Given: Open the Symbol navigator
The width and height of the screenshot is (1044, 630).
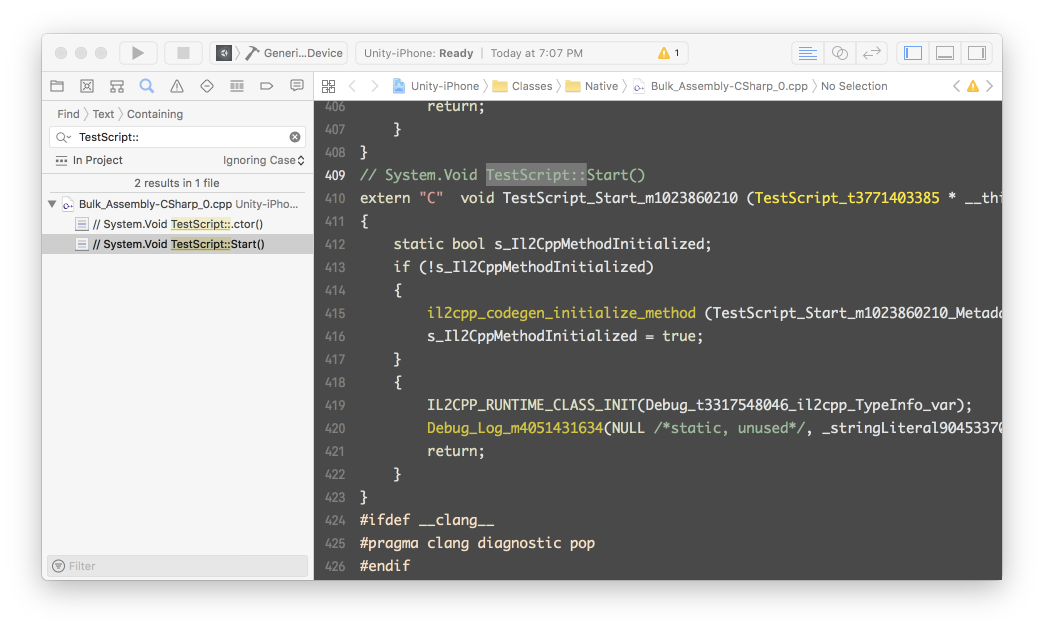Looking at the screenshot, I should 117,86.
